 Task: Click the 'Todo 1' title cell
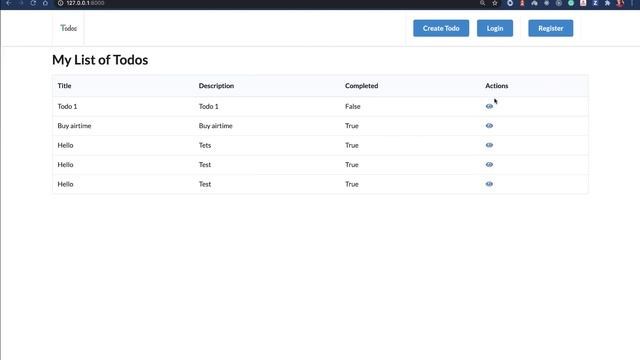tap(67, 106)
